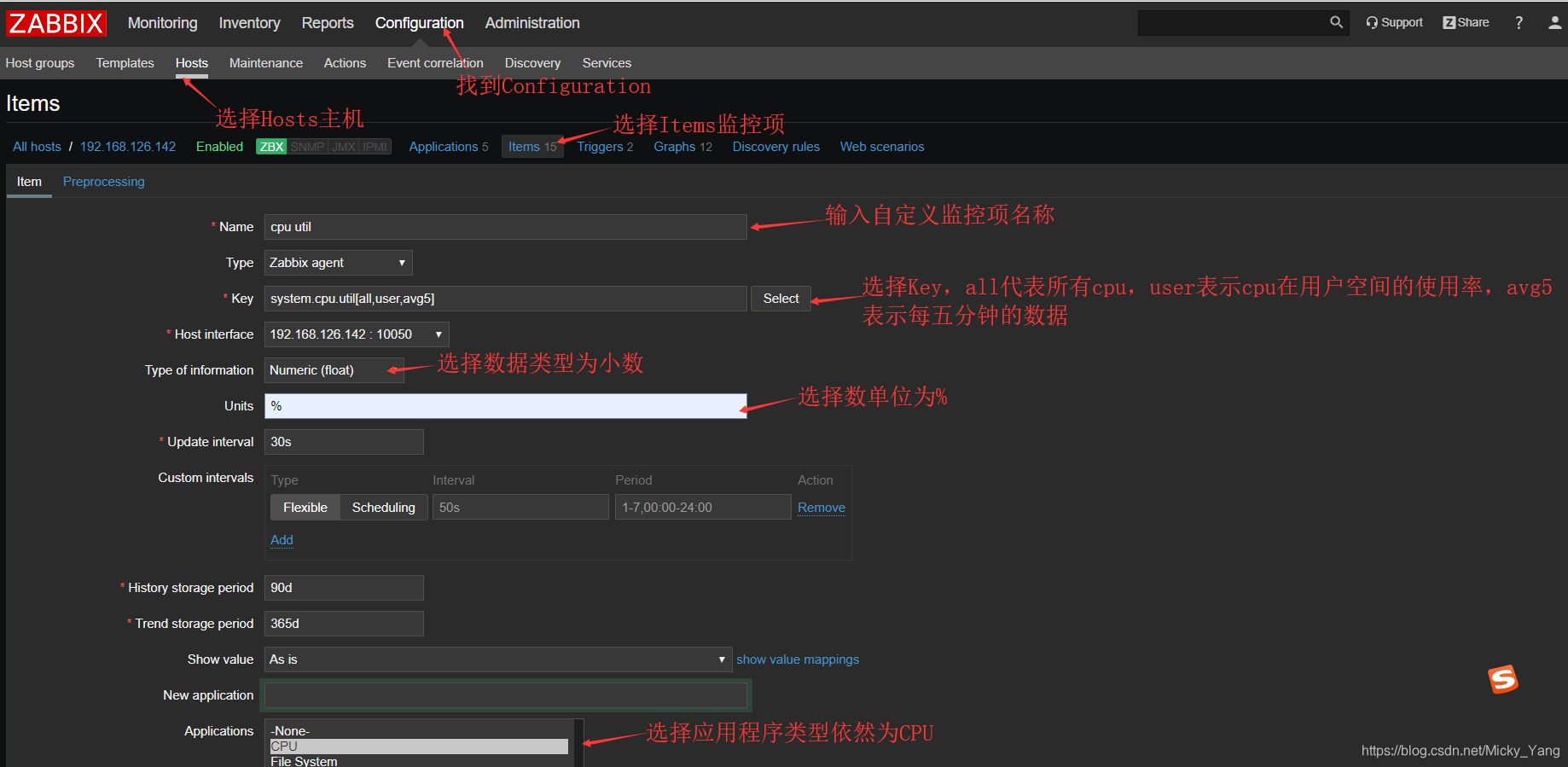
Task: Click the Share button
Action: tap(1466, 22)
